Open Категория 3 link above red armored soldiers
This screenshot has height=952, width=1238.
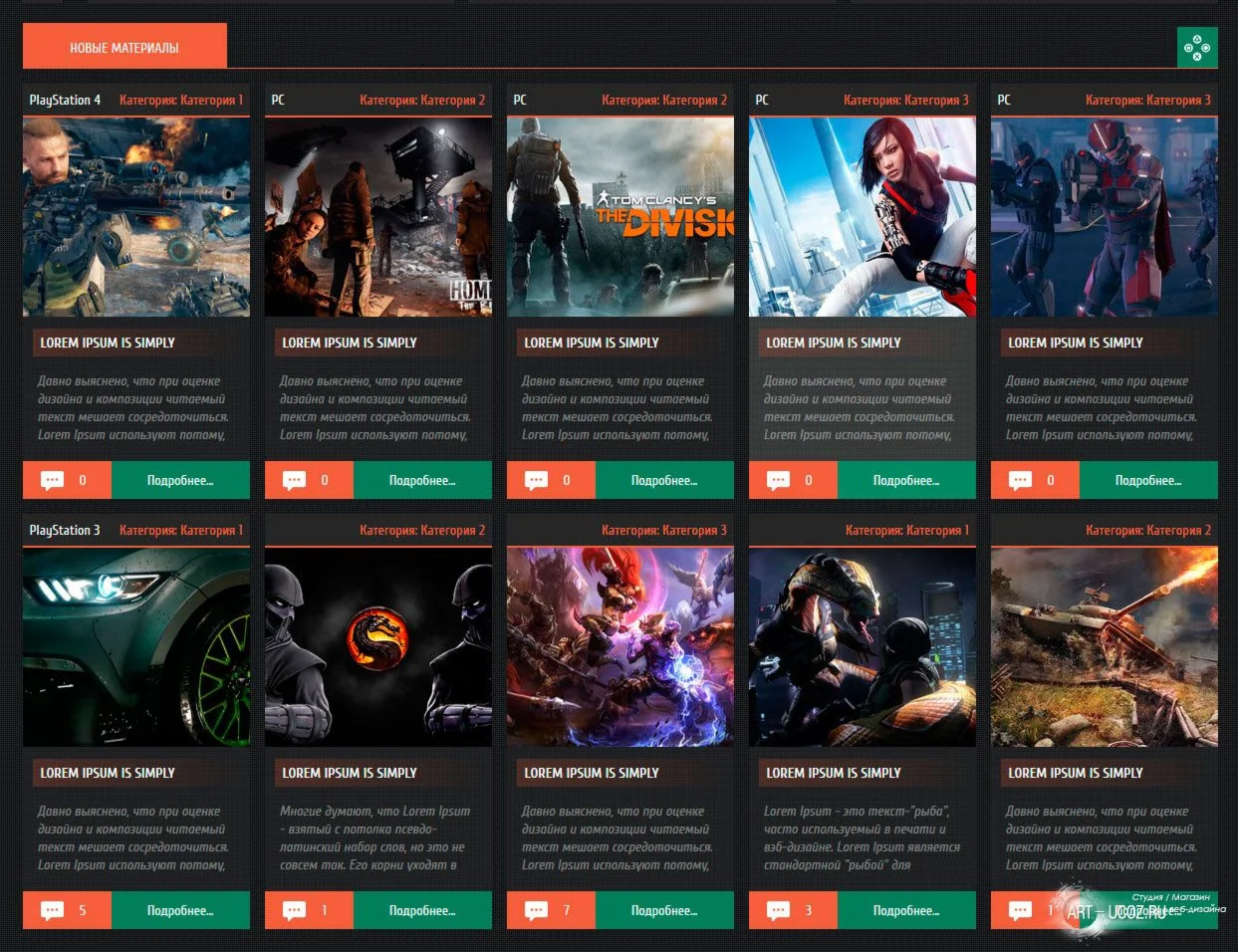[x=1179, y=100]
